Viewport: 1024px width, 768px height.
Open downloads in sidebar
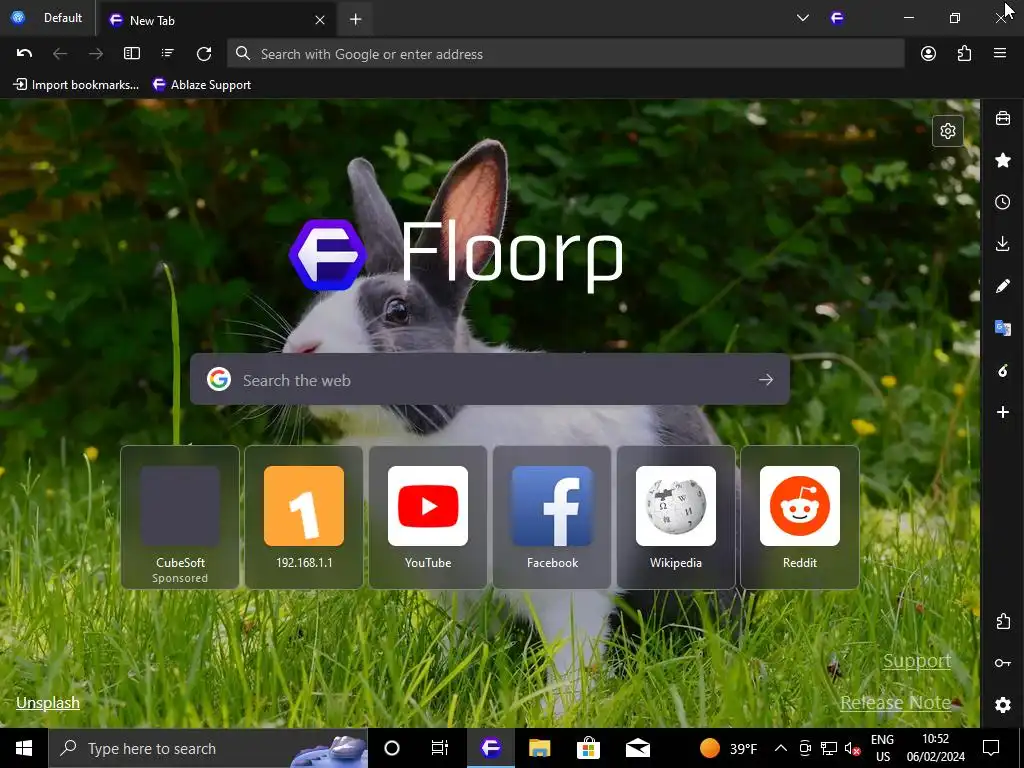(1002, 244)
